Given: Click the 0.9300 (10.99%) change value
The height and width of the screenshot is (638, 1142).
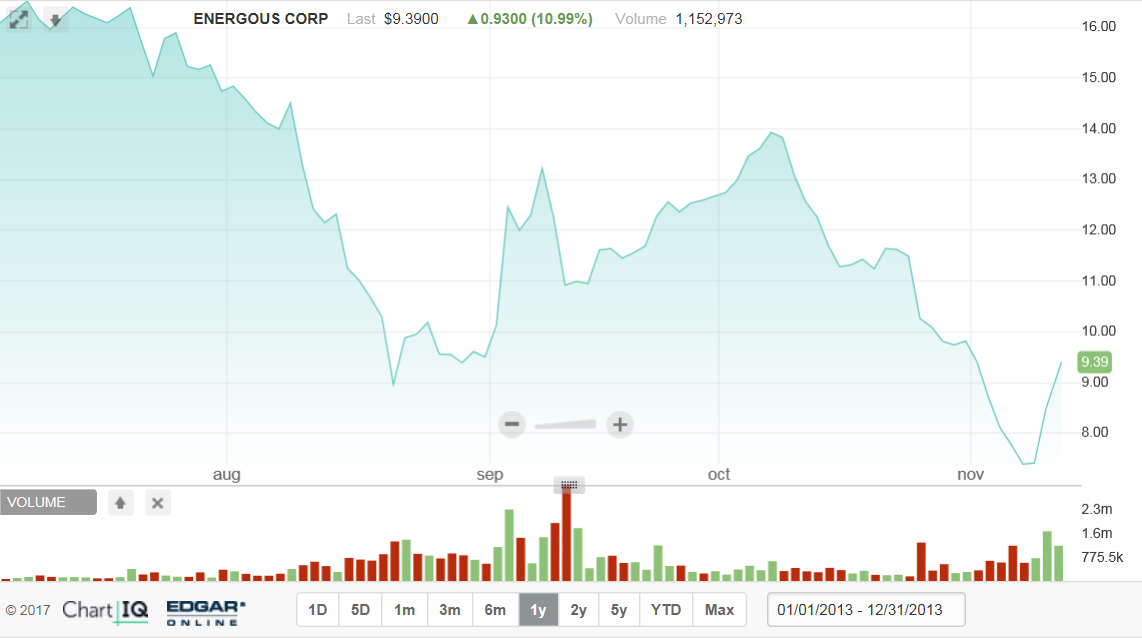Looking at the screenshot, I should click(530, 19).
